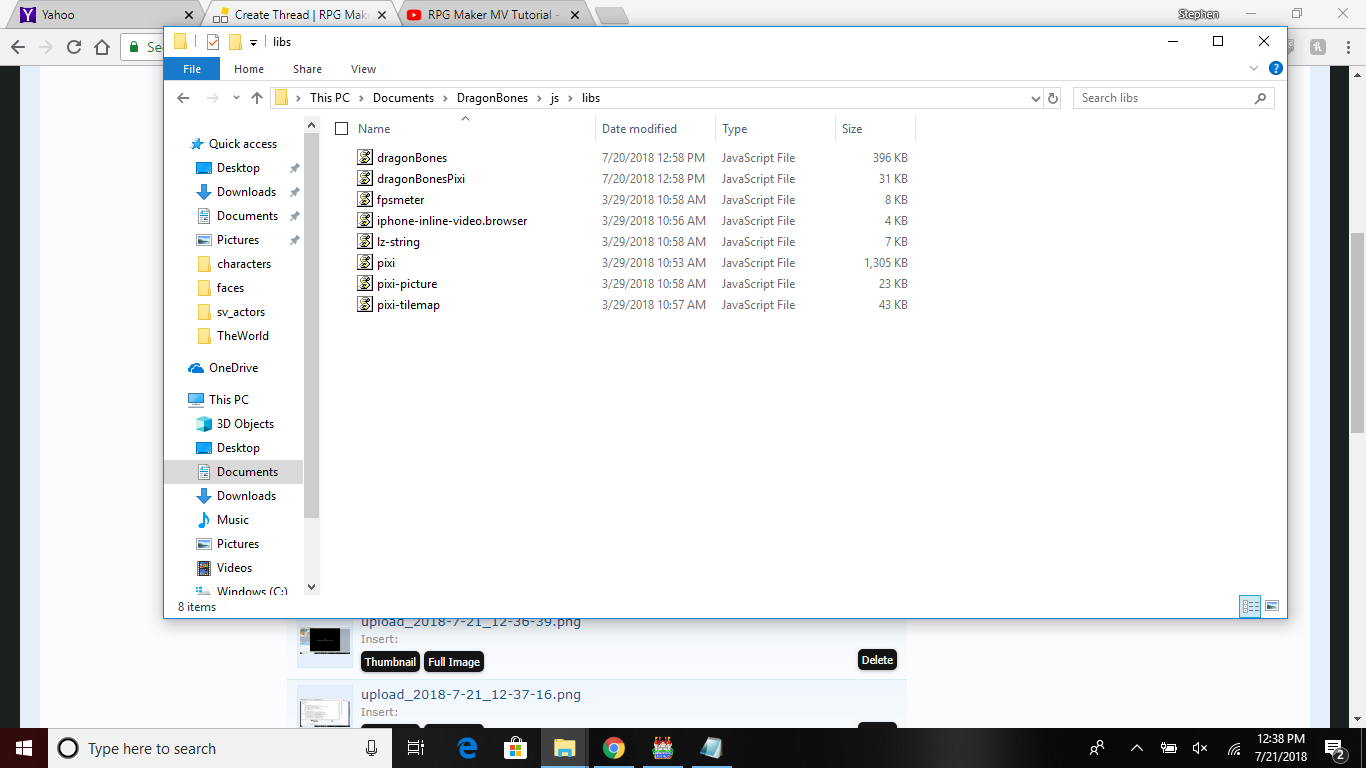Select the pixi JavaScript file icon
Image resolution: width=1366 pixels, height=768 pixels.
365,263
